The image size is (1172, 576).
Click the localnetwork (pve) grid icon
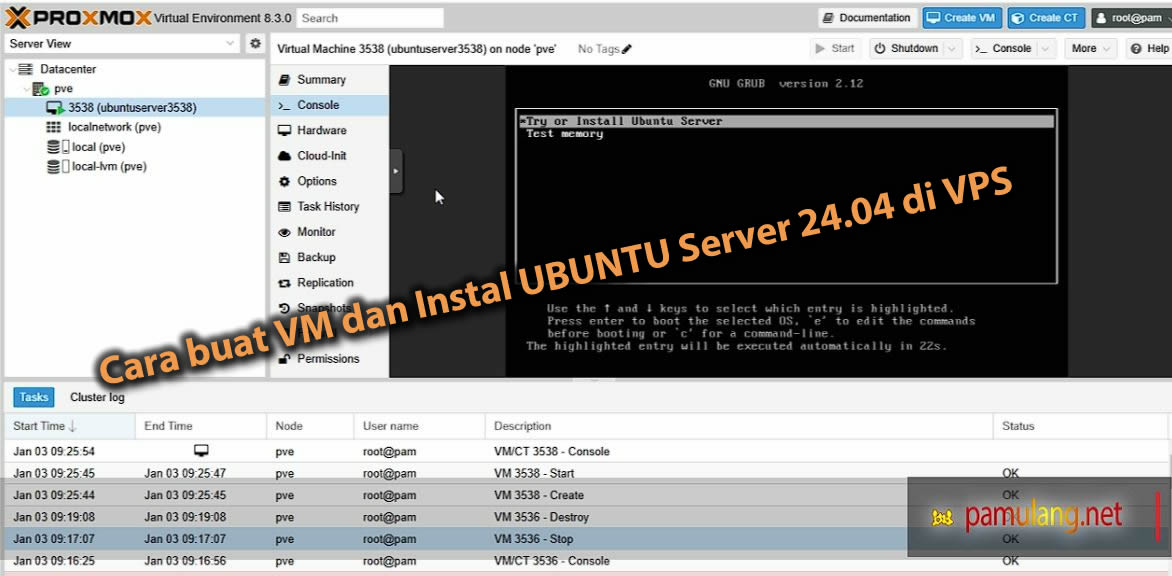tap(54, 127)
